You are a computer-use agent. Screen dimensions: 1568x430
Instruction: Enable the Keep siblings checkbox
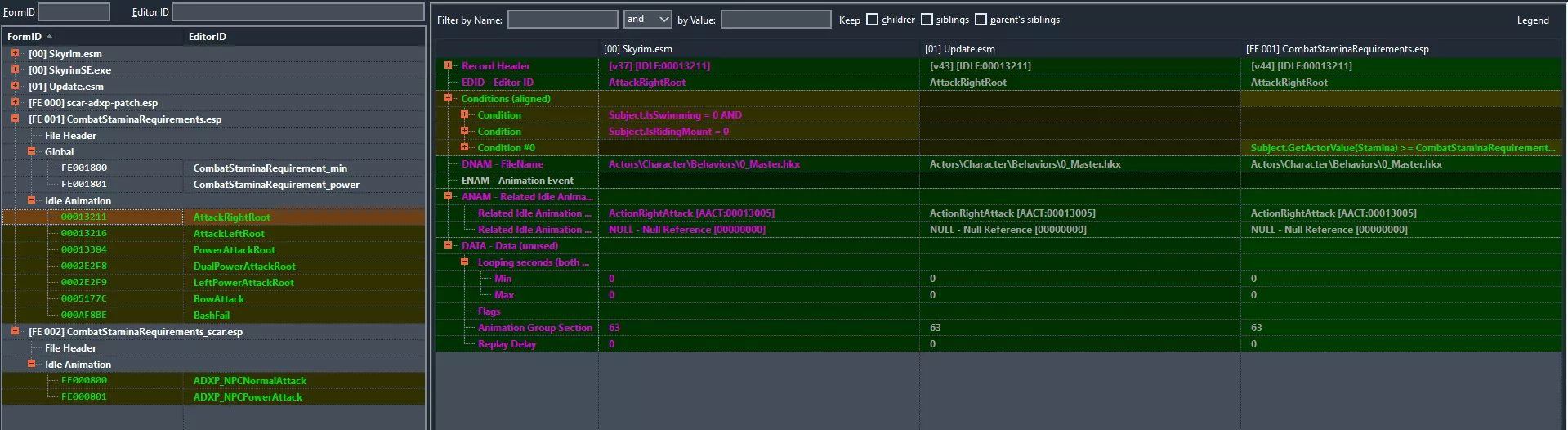[927, 20]
